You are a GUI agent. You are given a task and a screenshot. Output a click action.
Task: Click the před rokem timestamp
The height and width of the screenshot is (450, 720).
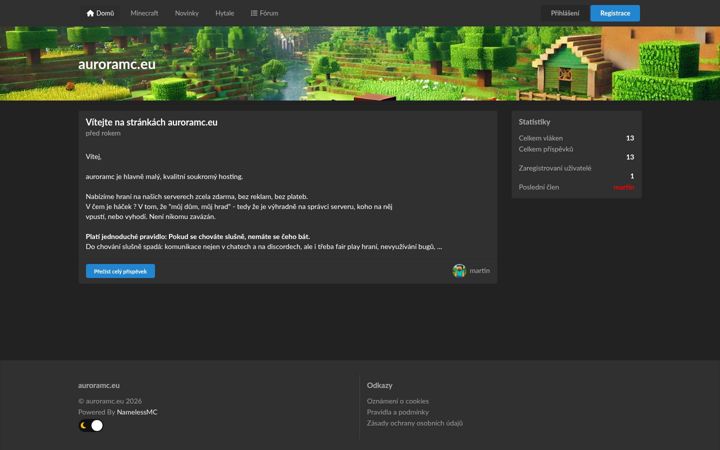(x=103, y=133)
